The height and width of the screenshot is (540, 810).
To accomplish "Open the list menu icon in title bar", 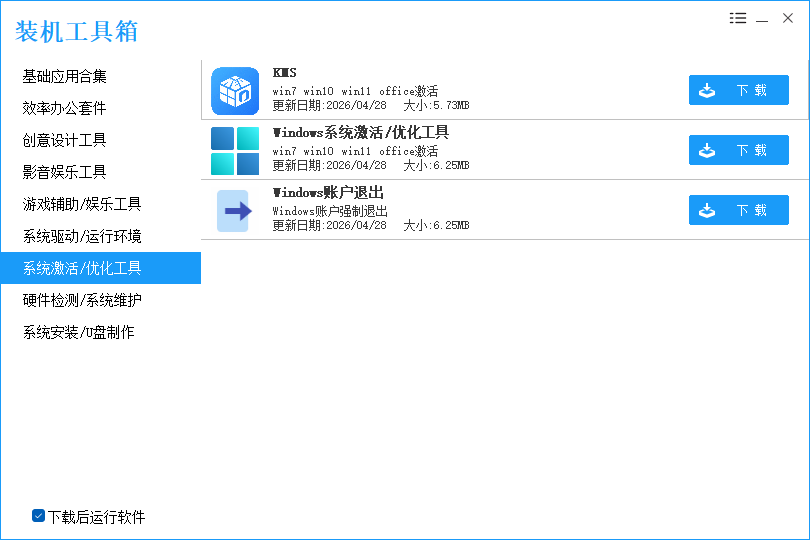I will pos(738,18).
